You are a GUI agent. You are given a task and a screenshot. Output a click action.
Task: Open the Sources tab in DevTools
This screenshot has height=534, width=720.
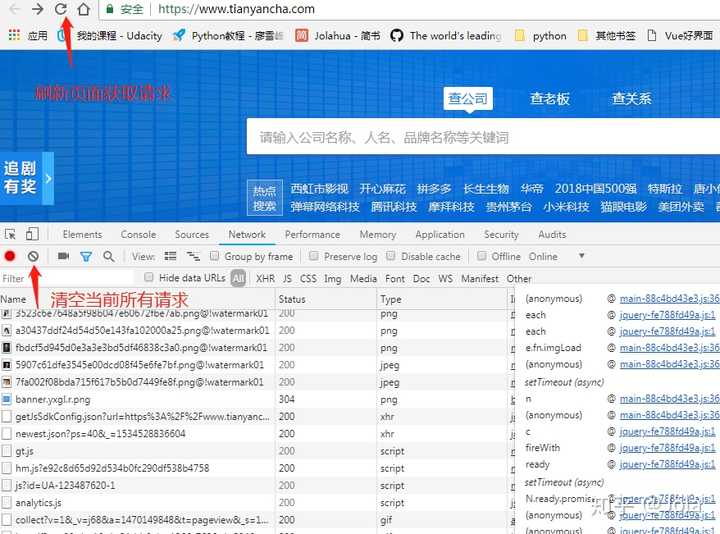pos(192,234)
